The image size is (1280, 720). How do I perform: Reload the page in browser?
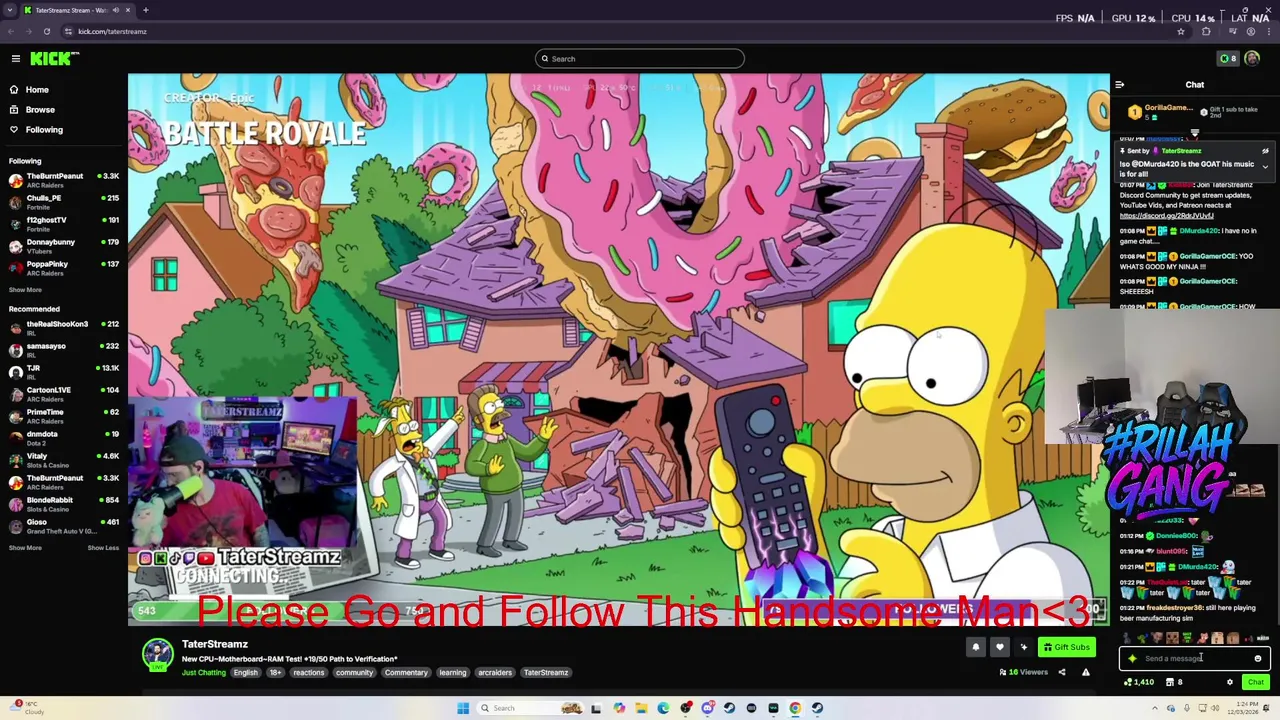point(46,32)
